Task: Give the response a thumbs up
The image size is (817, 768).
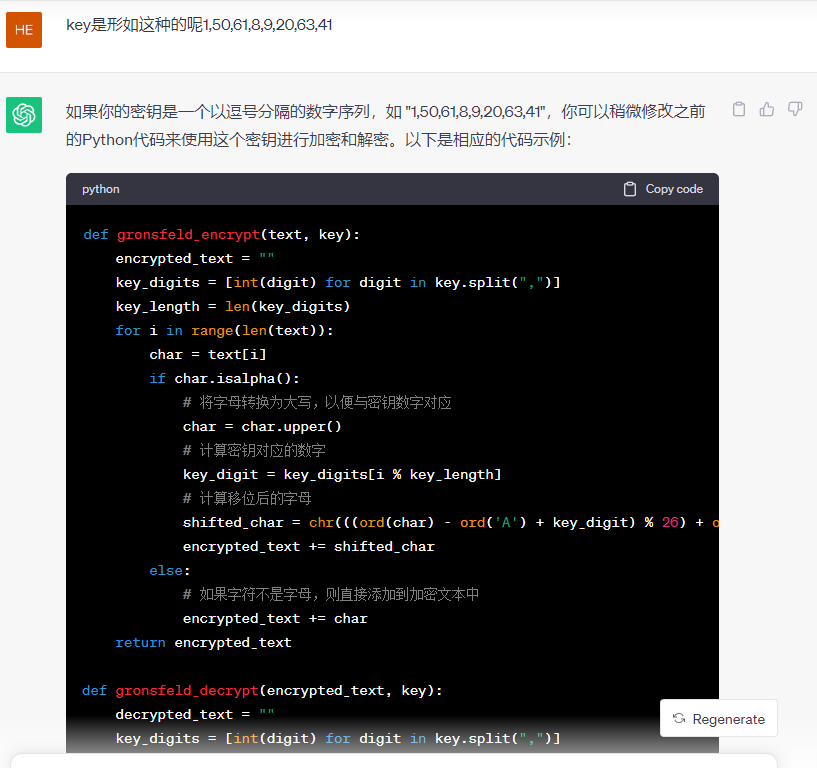Action: [x=767, y=109]
